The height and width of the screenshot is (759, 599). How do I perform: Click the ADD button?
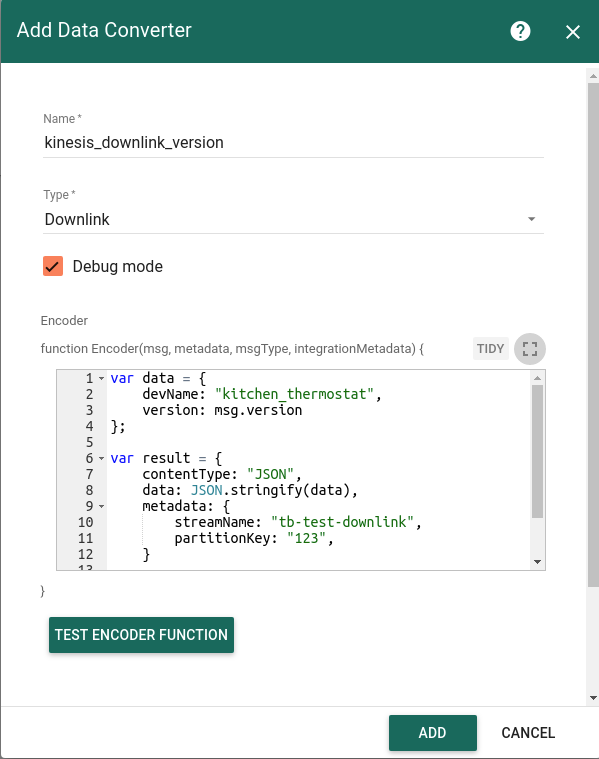click(x=432, y=732)
